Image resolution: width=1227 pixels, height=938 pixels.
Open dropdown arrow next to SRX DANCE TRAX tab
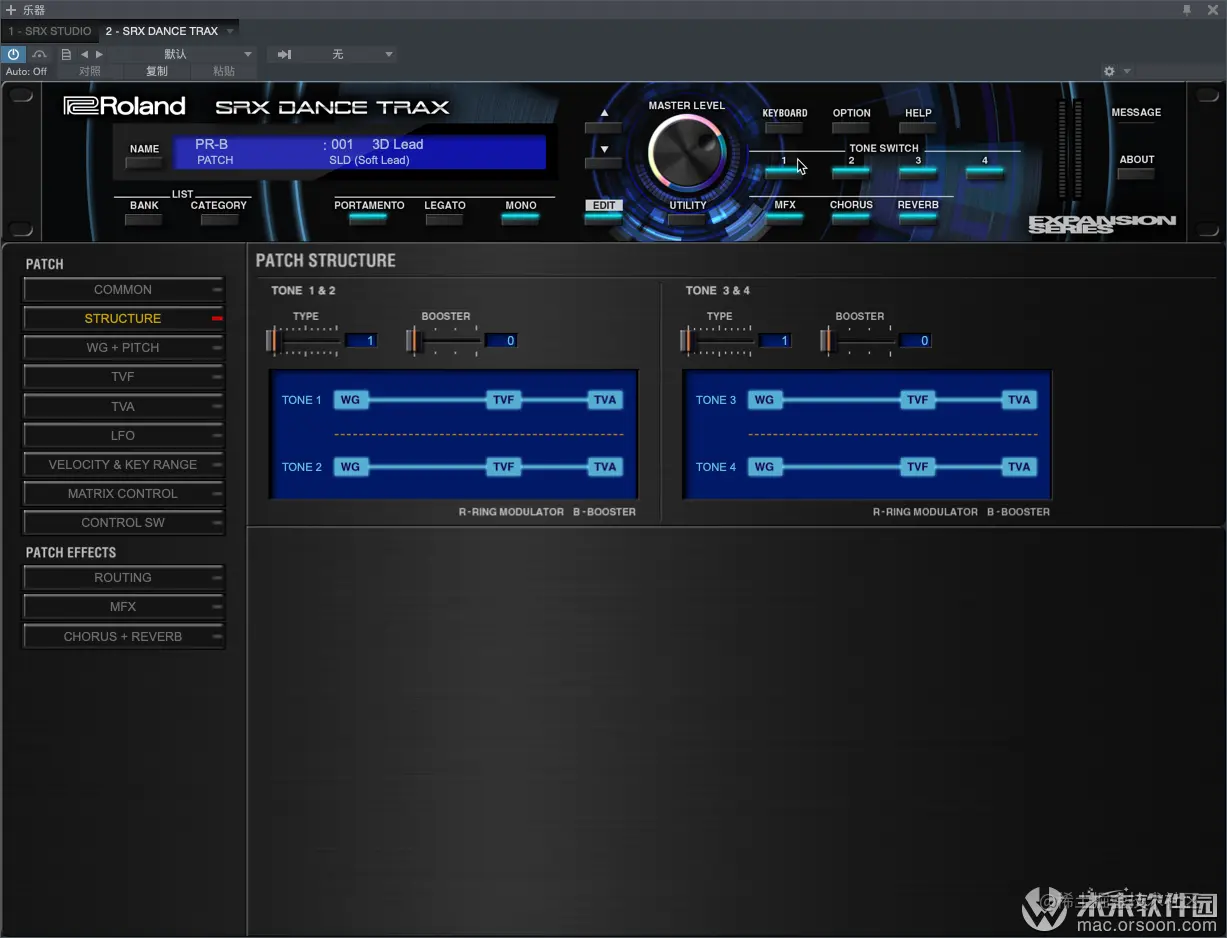[x=230, y=31]
